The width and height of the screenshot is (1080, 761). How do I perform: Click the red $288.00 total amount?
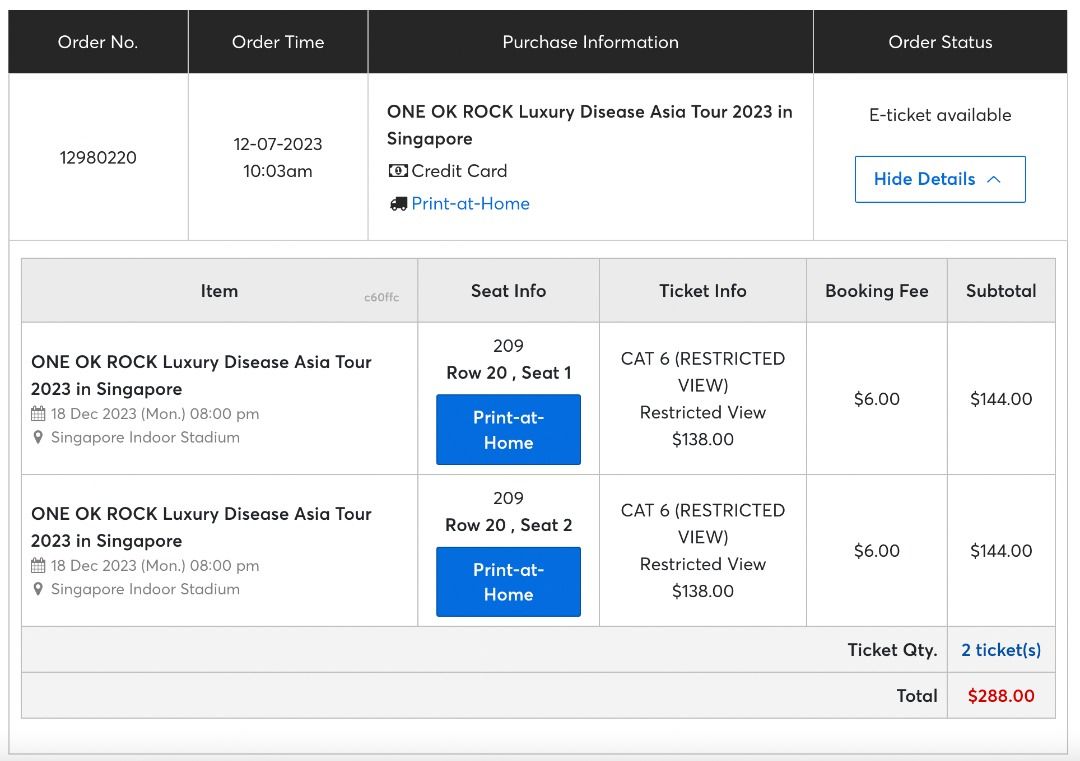pyautogui.click(x=1000, y=696)
